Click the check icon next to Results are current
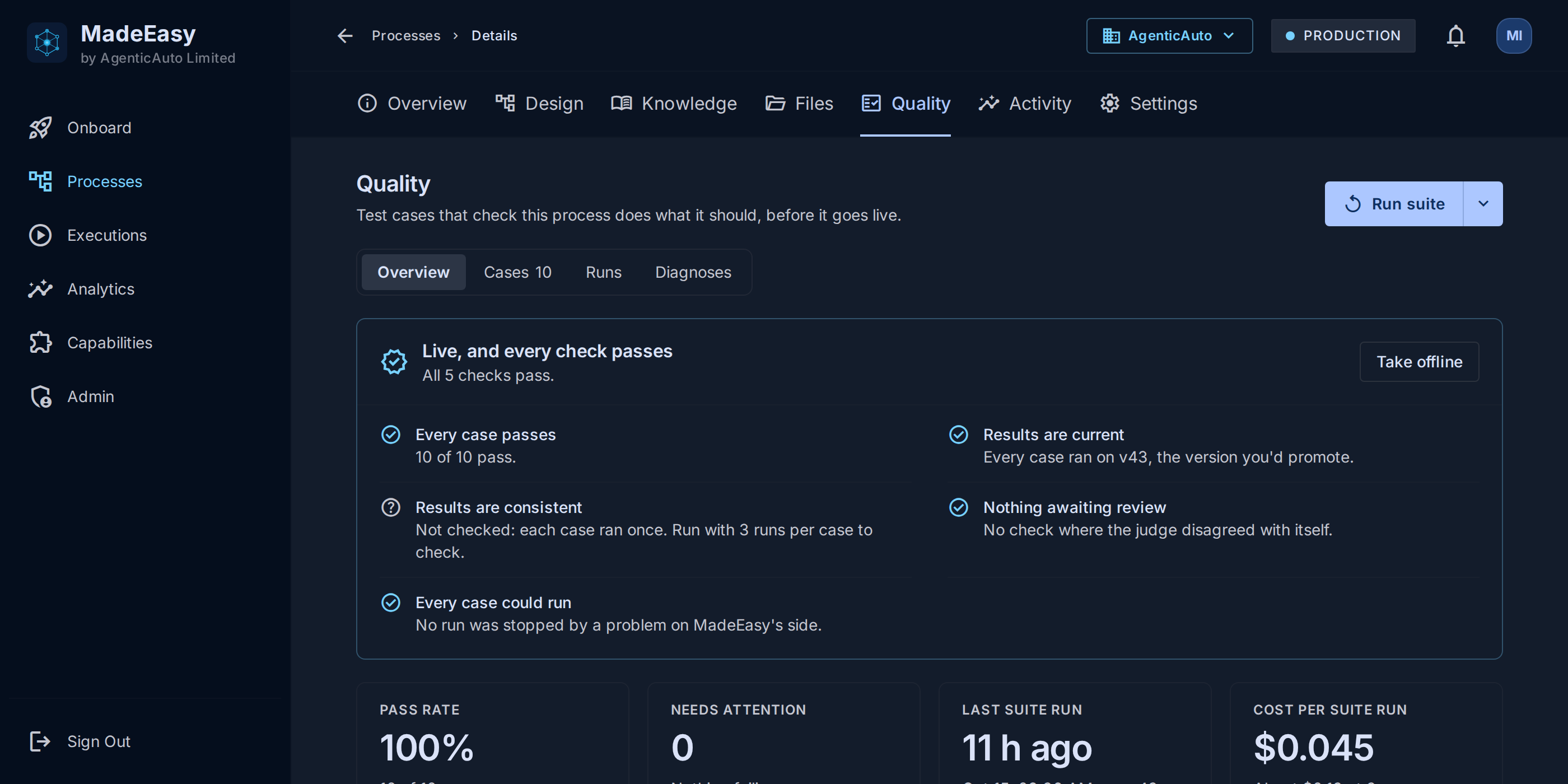This screenshot has height=784, width=1568. pos(959,435)
